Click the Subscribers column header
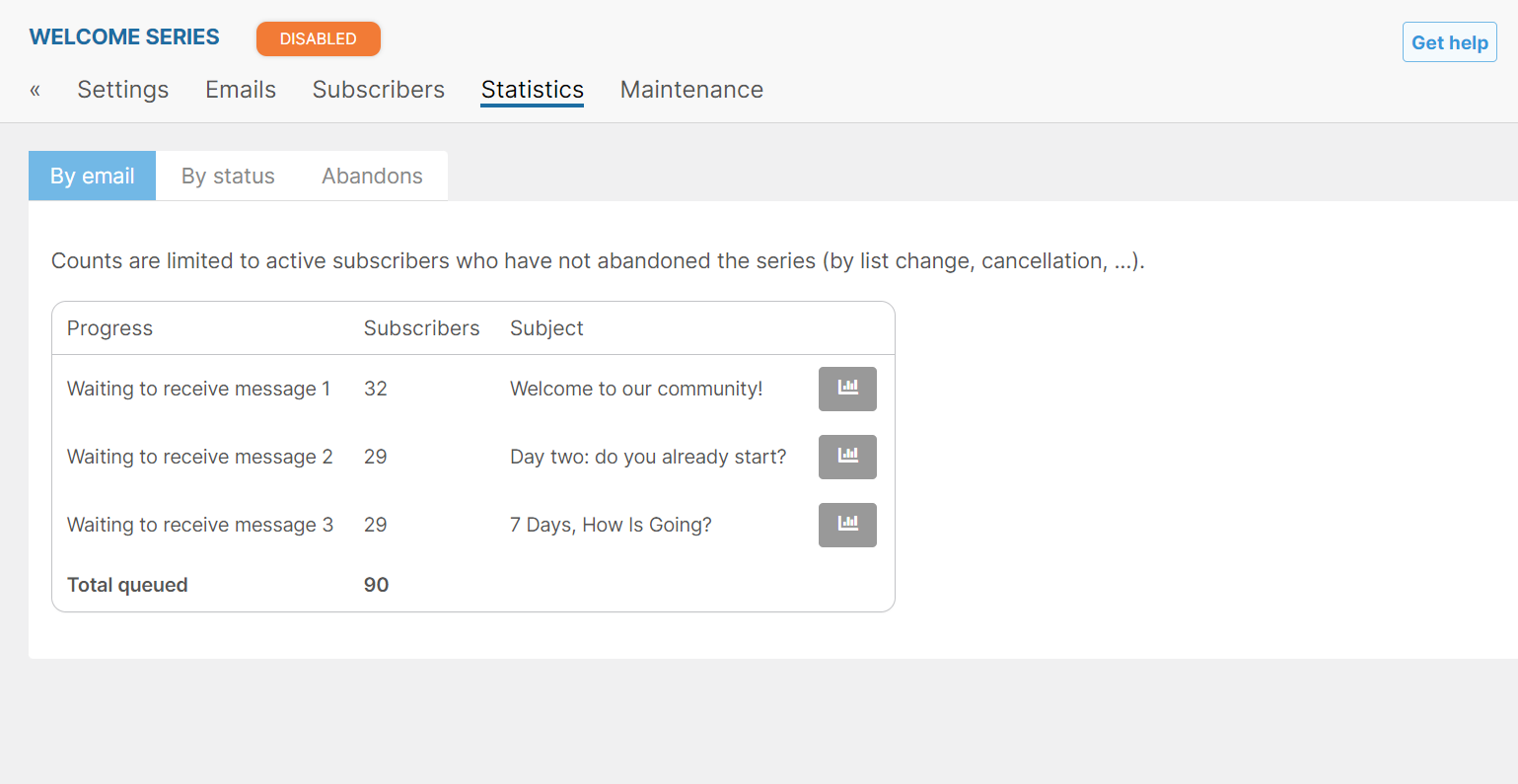This screenshot has height=784, width=1518. click(x=421, y=328)
